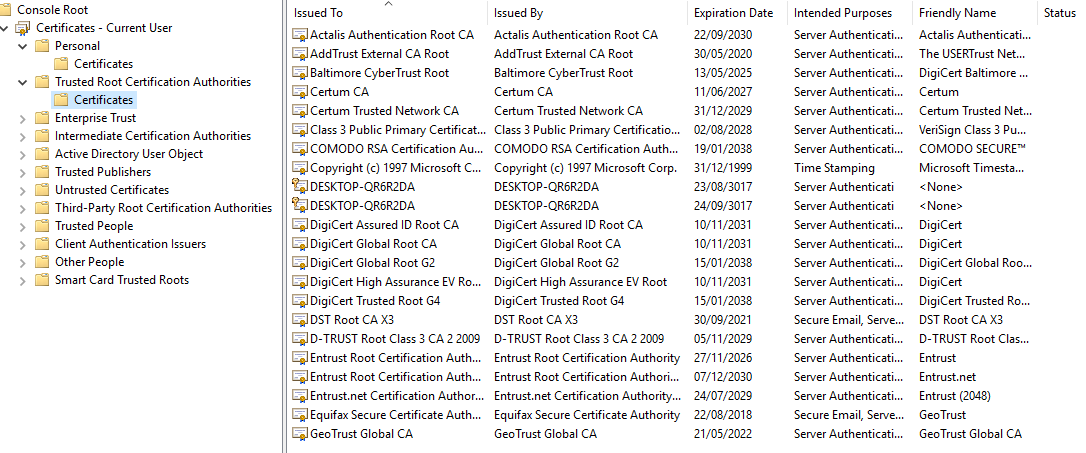This screenshot has width=1086, height=453.
Task: Expand Third-Party Root Certification Authorities folder
Action: point(23,208)
